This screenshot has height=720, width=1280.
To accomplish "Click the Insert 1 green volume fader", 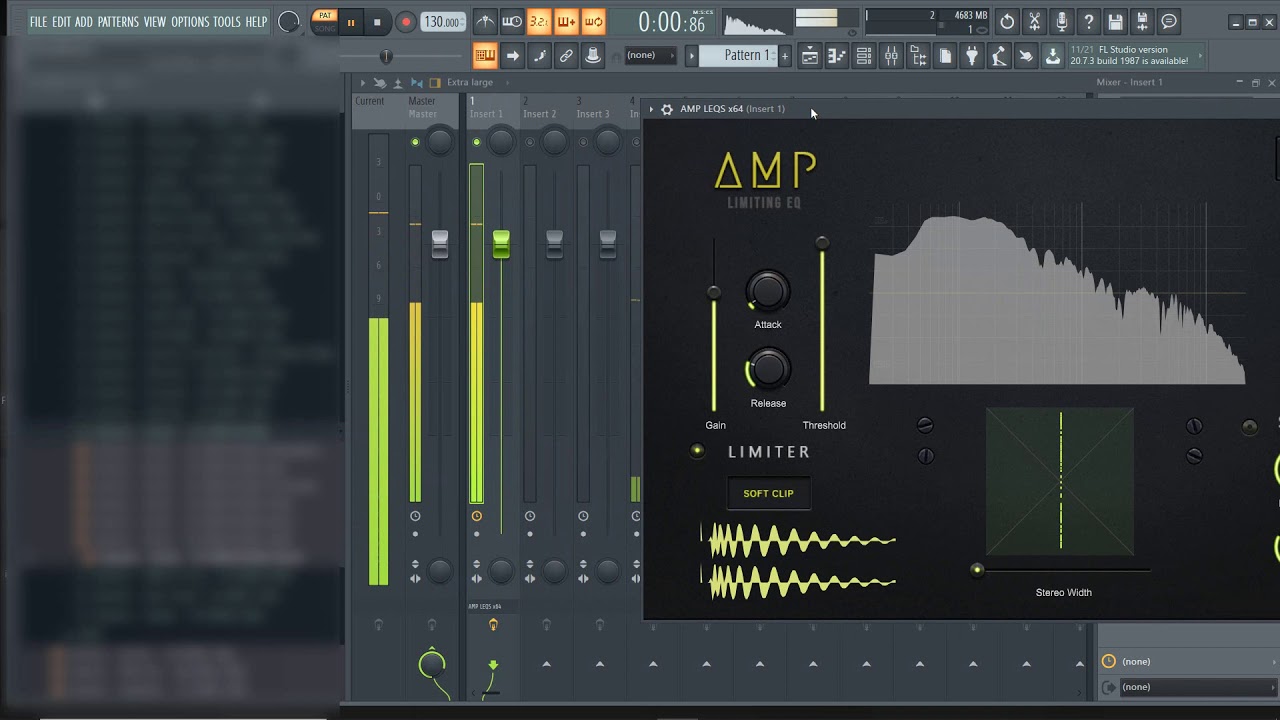I will [501, 244].
